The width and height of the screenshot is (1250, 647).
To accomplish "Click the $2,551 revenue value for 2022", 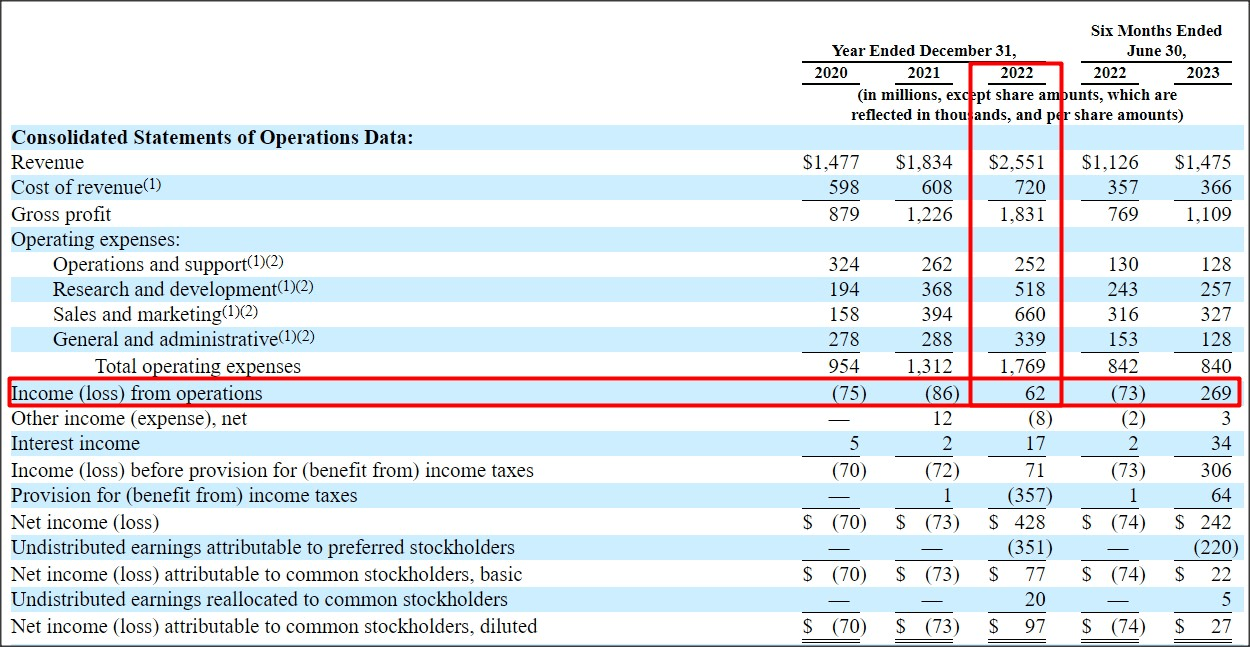I will 1017,162.
